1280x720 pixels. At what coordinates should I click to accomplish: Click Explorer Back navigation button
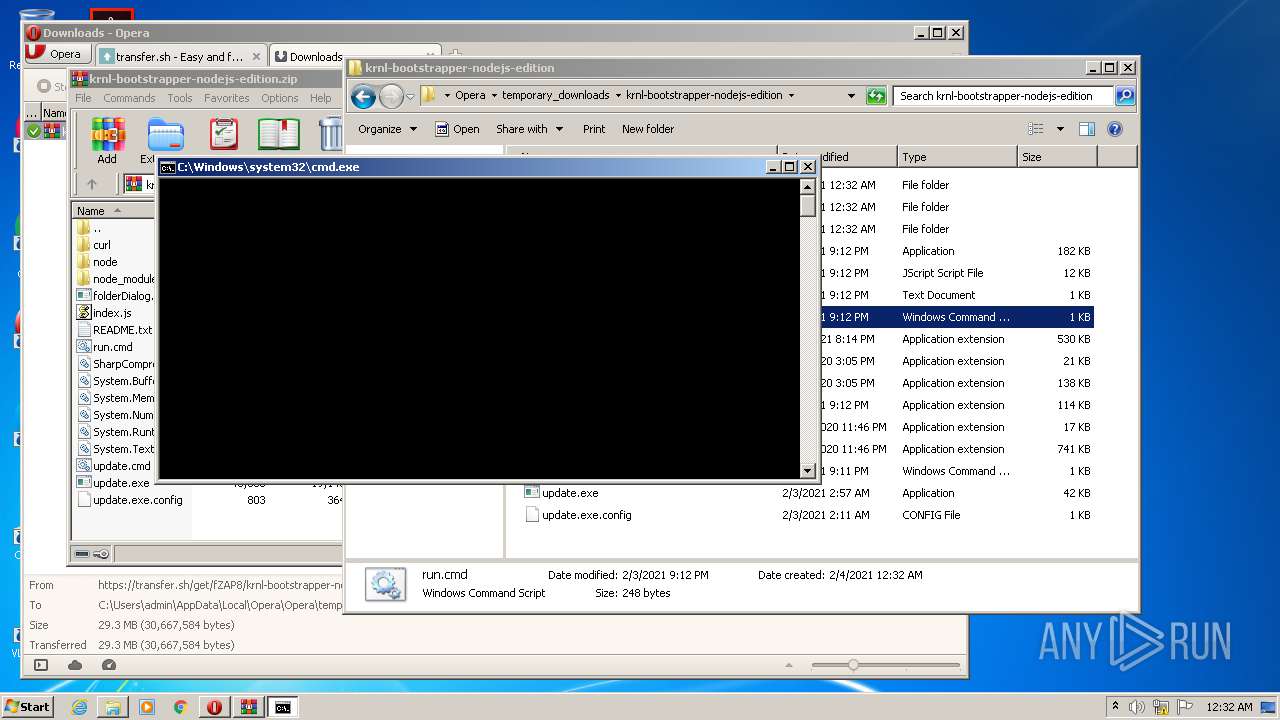[x=363, y=96]
